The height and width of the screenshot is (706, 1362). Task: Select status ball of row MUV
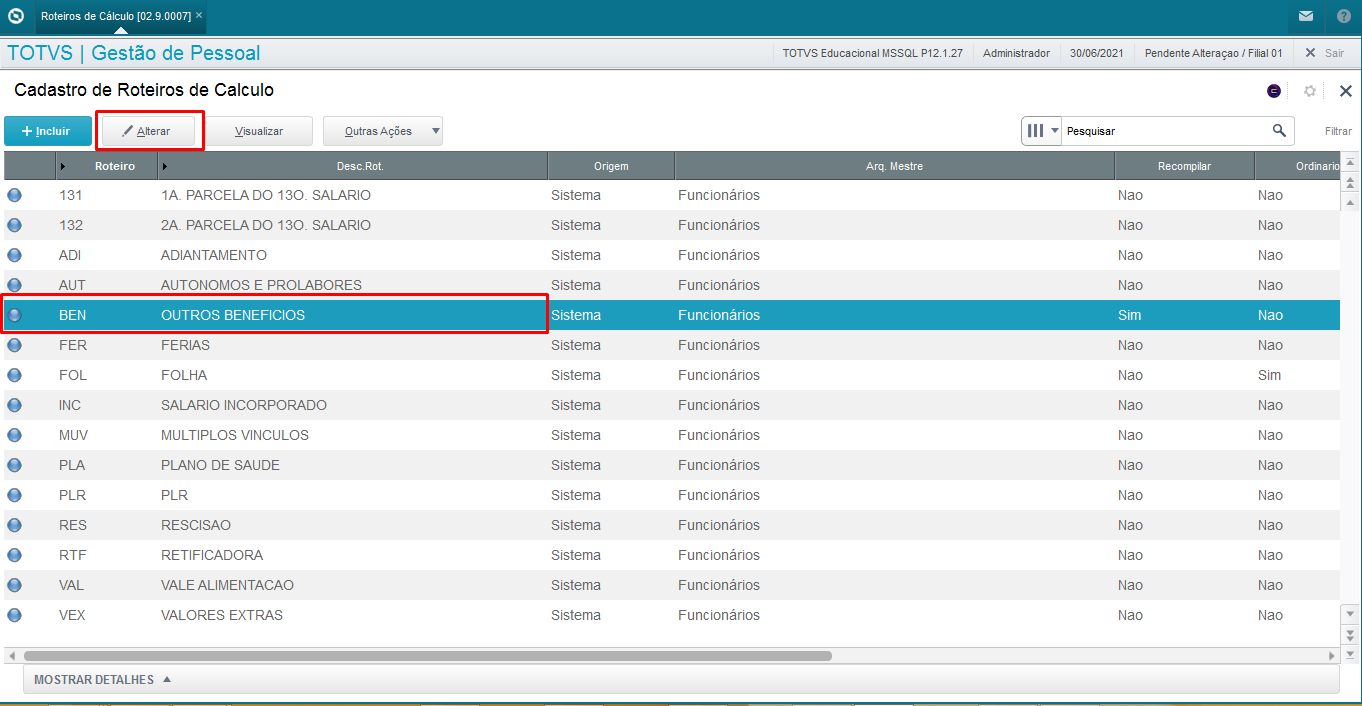point(15,435)
